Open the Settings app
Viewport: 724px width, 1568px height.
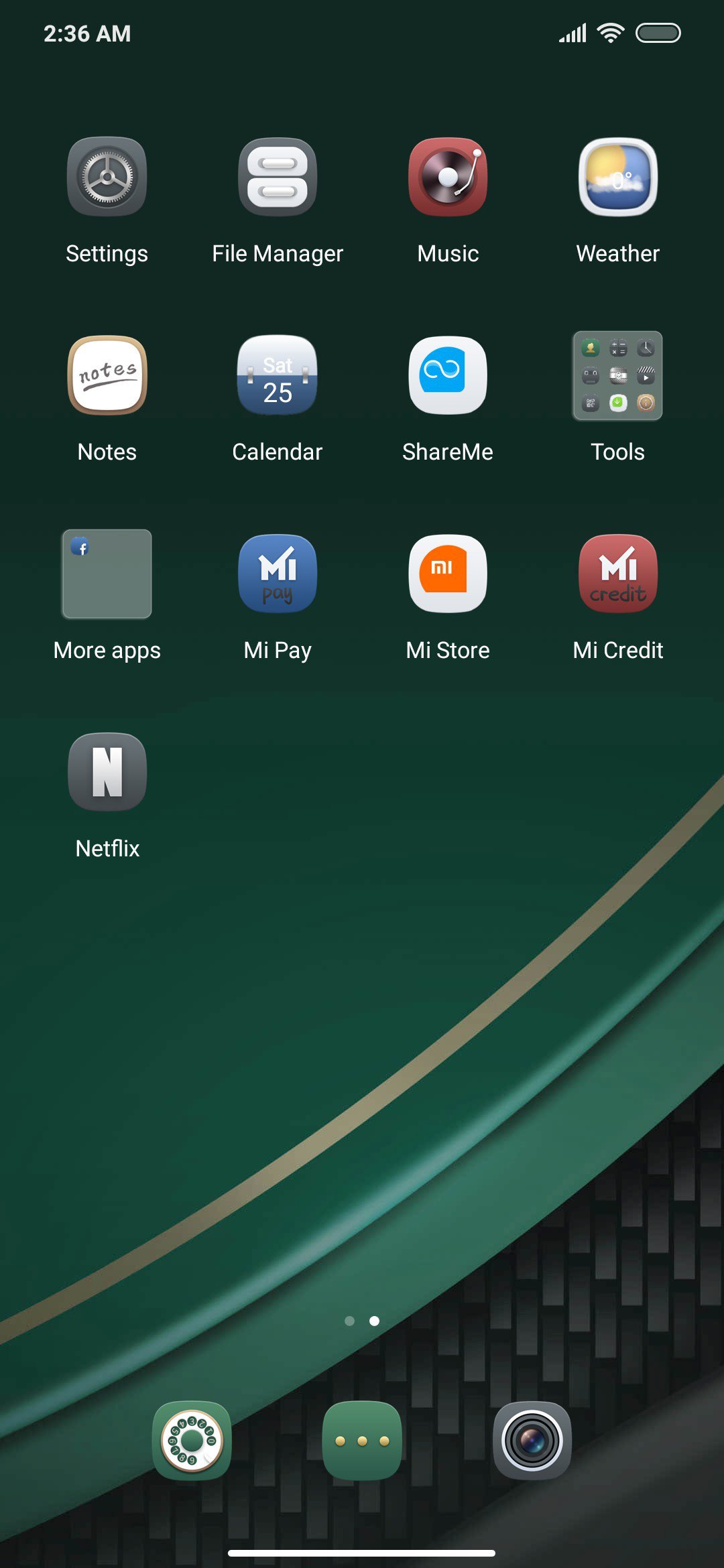[107, 177]
